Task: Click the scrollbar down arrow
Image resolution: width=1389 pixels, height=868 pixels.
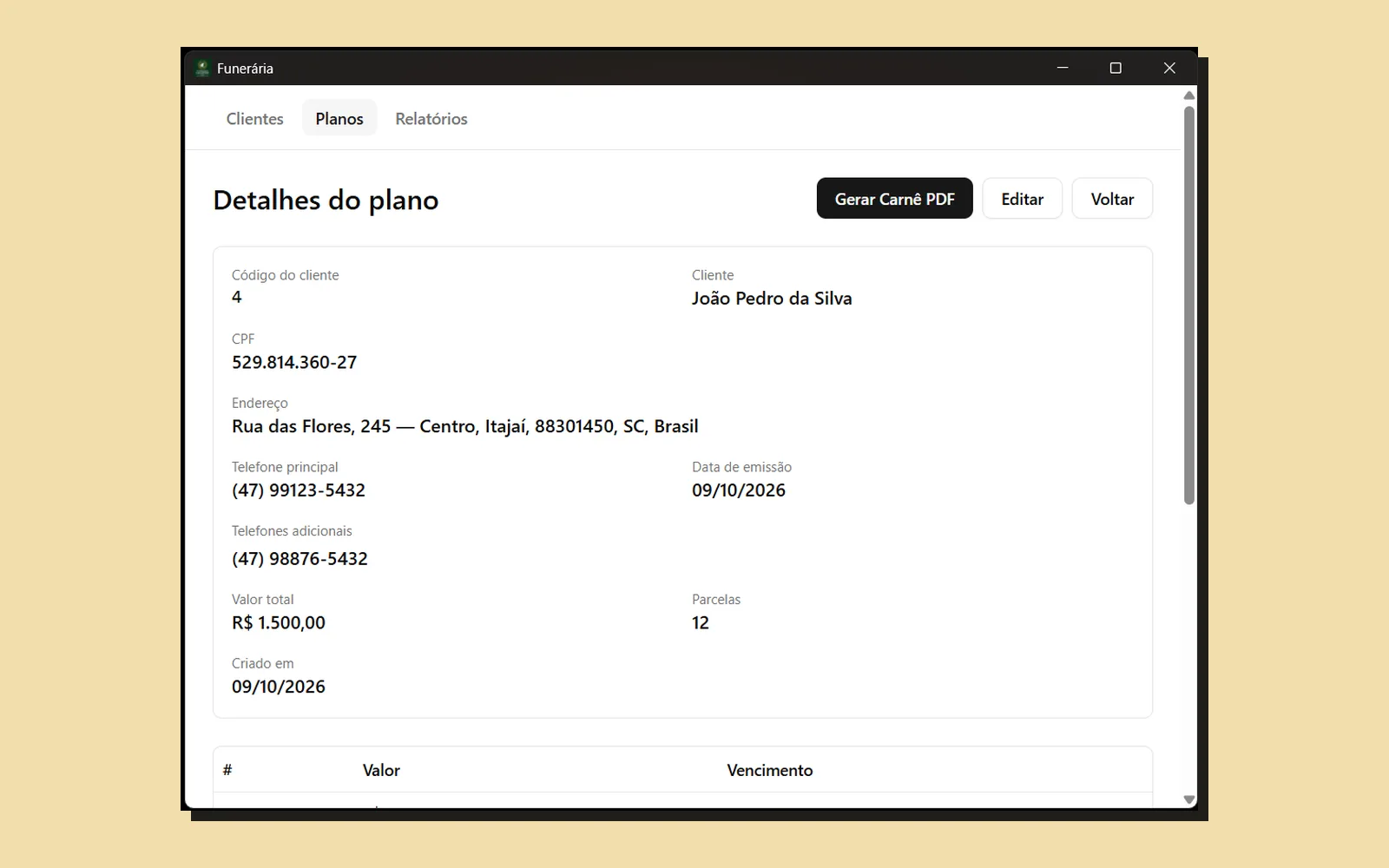Action: click(x=1189, y=799)
